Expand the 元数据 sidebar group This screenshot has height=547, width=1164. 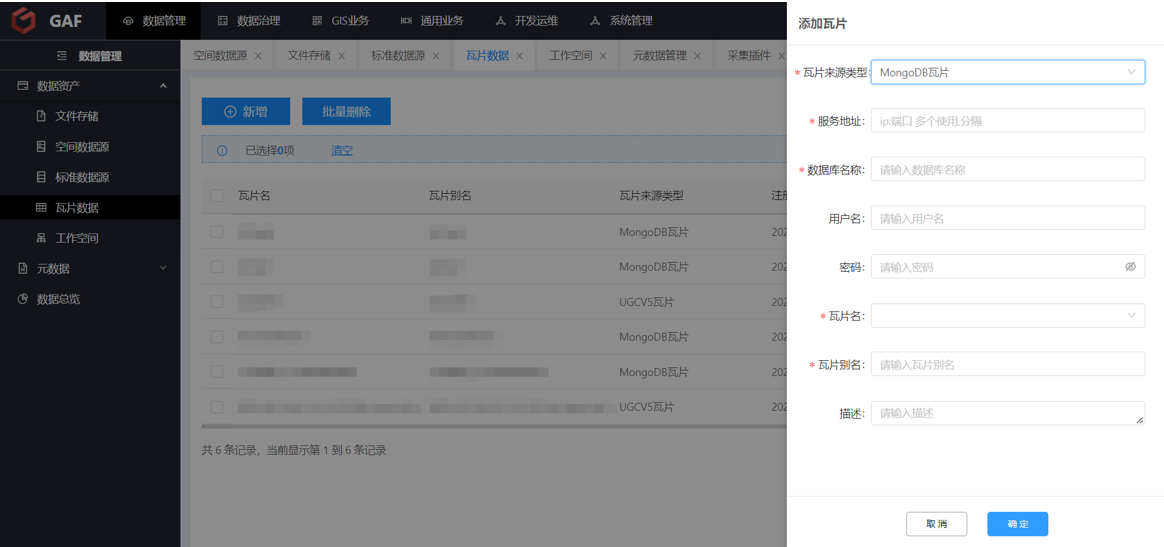(163, 268)
